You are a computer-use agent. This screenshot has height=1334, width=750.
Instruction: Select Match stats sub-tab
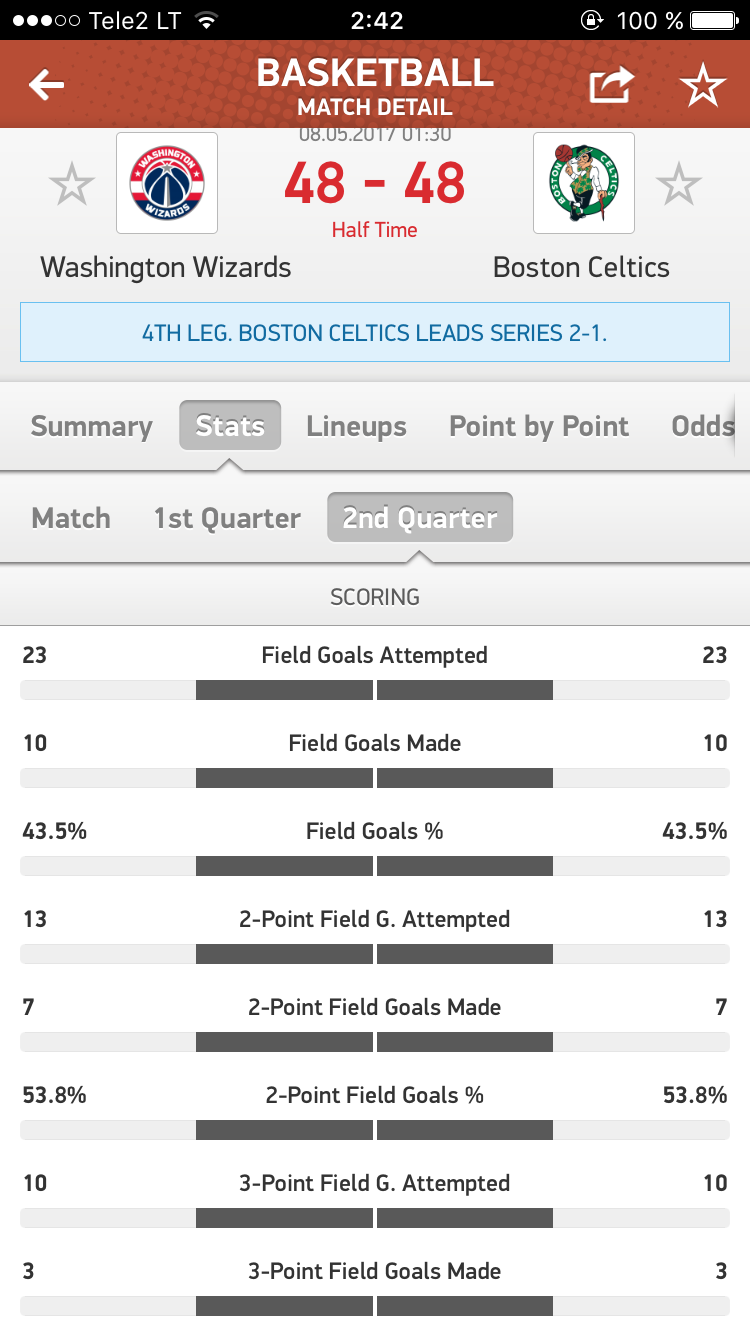pos(71,518)
